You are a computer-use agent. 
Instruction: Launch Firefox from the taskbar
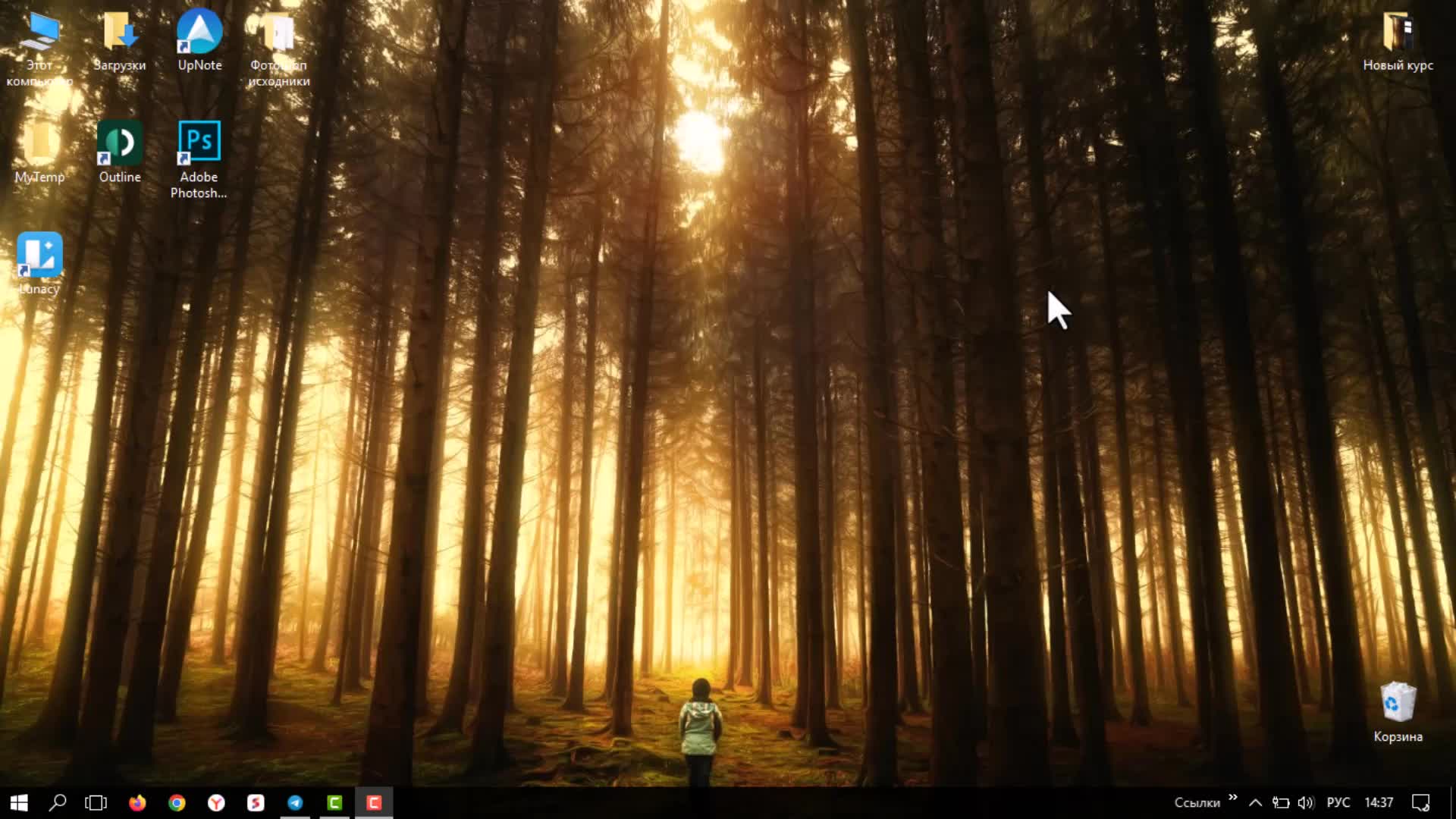[137, 802]
